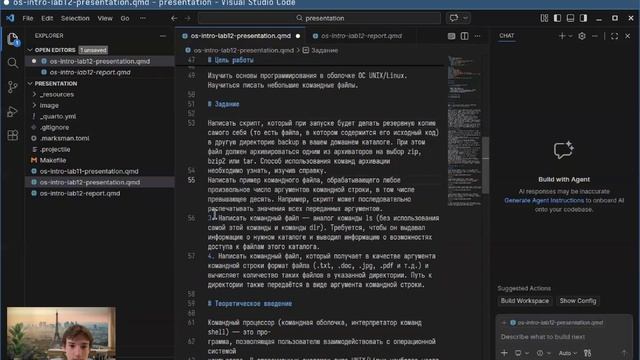Switch to os-intro-lab12-presentation.qmd editor tab

(240, 36)
